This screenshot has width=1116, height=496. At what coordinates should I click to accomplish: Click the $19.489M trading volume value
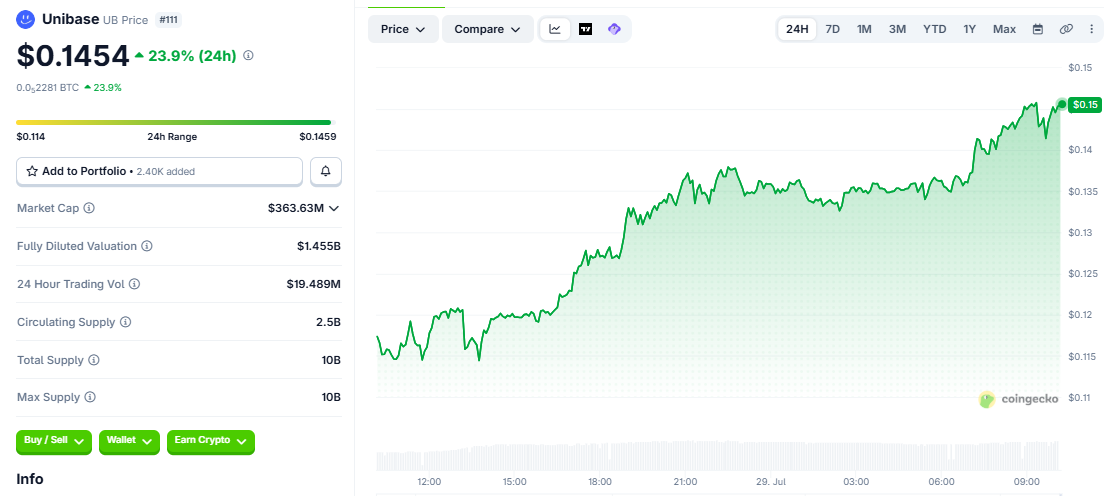click(314, 284)
